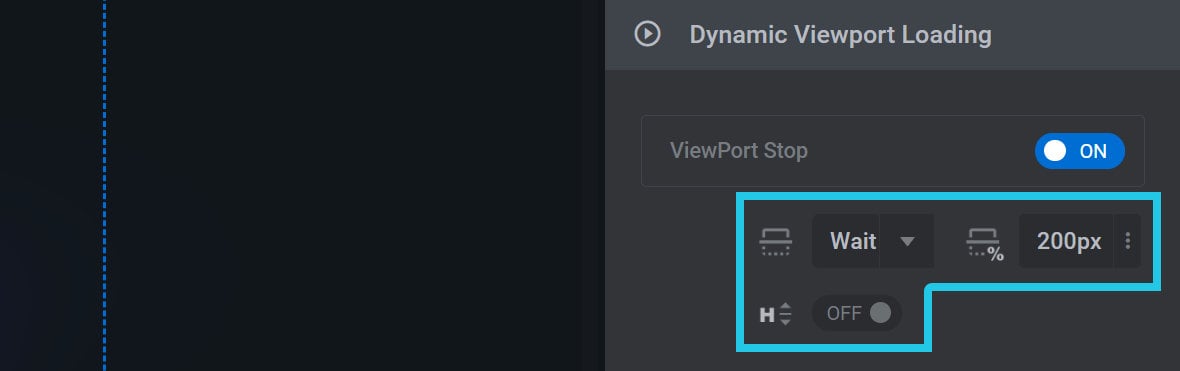Click the Dynamic Viewport Loading title text

click(840, 35)
